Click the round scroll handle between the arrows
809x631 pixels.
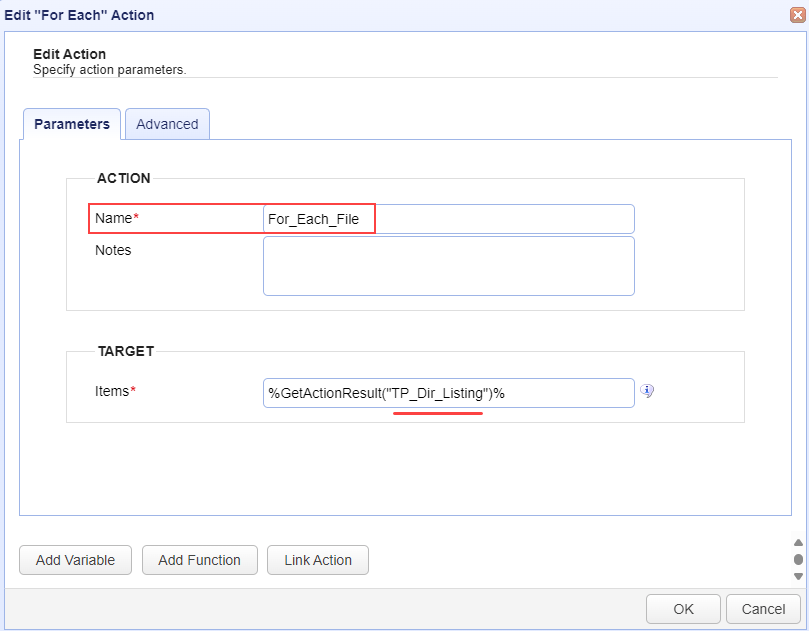pos(798,559)
